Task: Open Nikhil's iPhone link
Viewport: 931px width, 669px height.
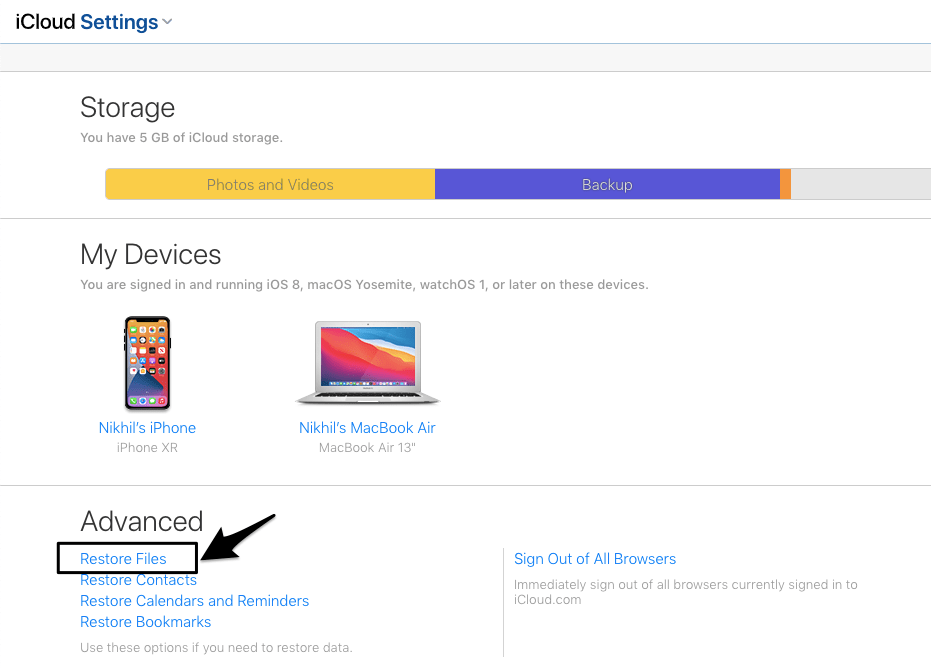Action: pyautogui.click(x=147, y=428)
